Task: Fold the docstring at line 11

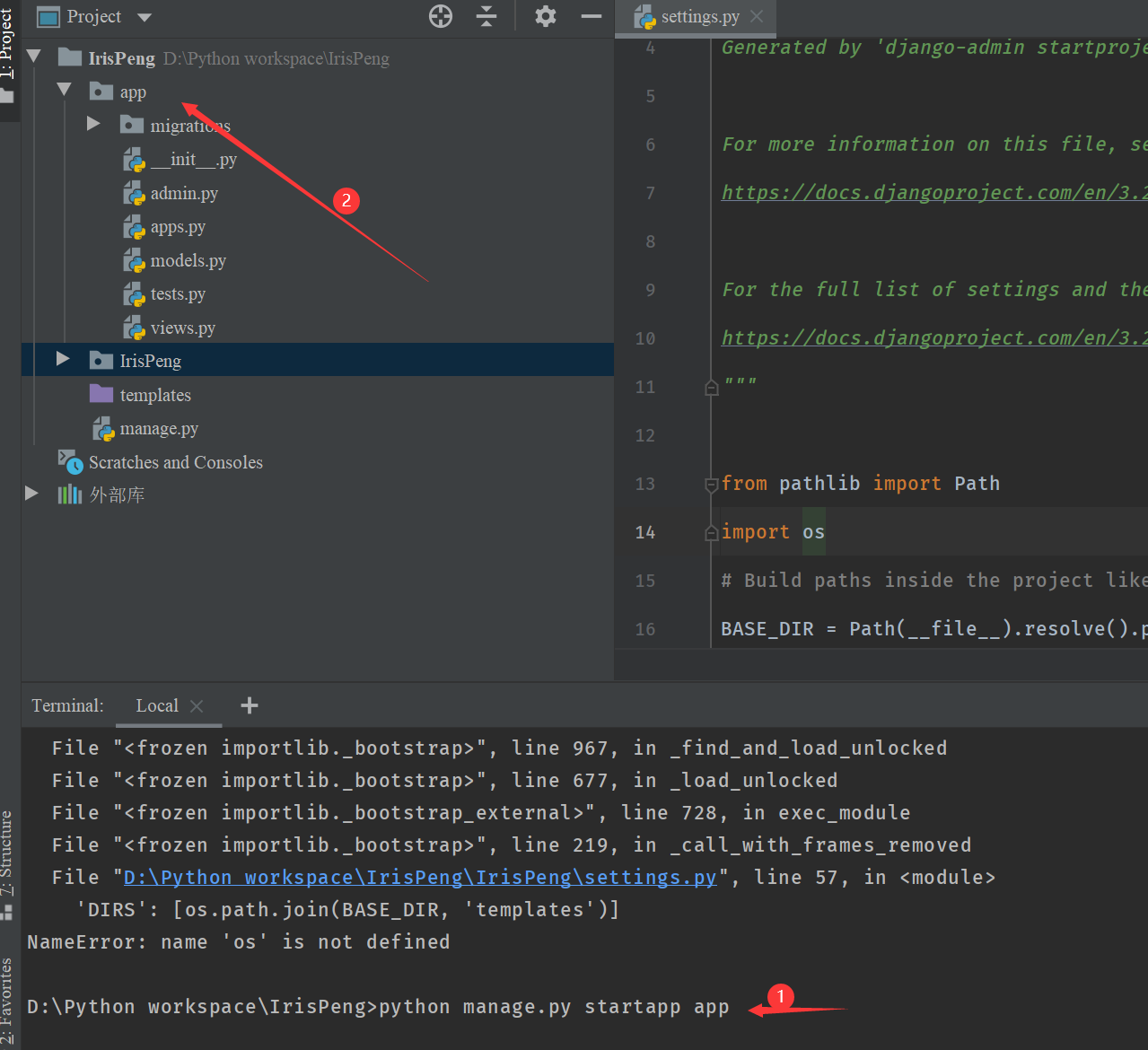Action: click(712, 387)
